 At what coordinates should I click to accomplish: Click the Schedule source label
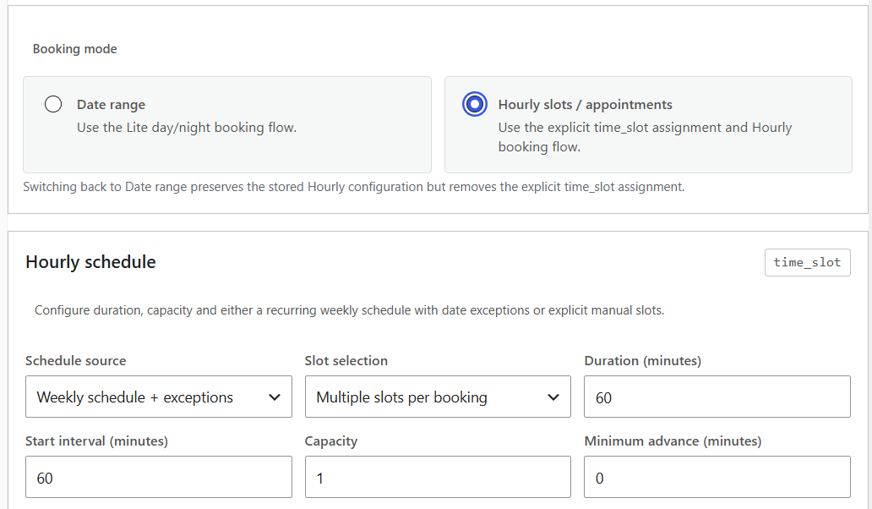[x=76, y=360]
